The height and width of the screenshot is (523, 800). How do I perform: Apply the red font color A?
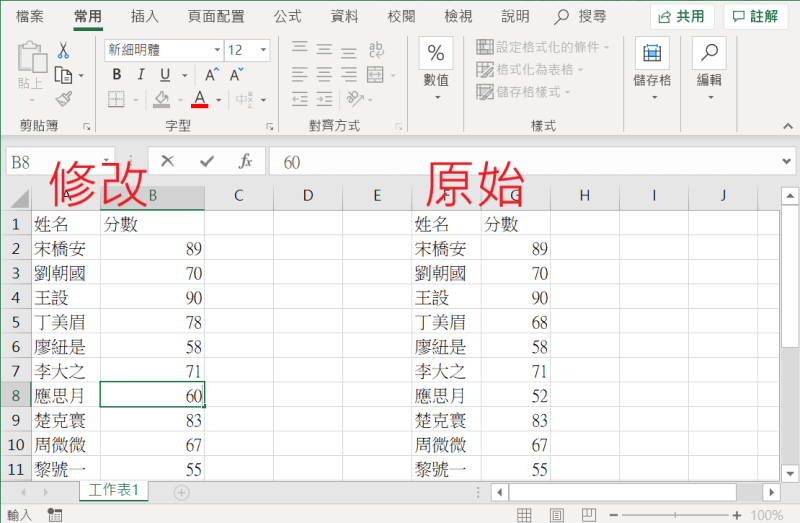tap(199, 99)
